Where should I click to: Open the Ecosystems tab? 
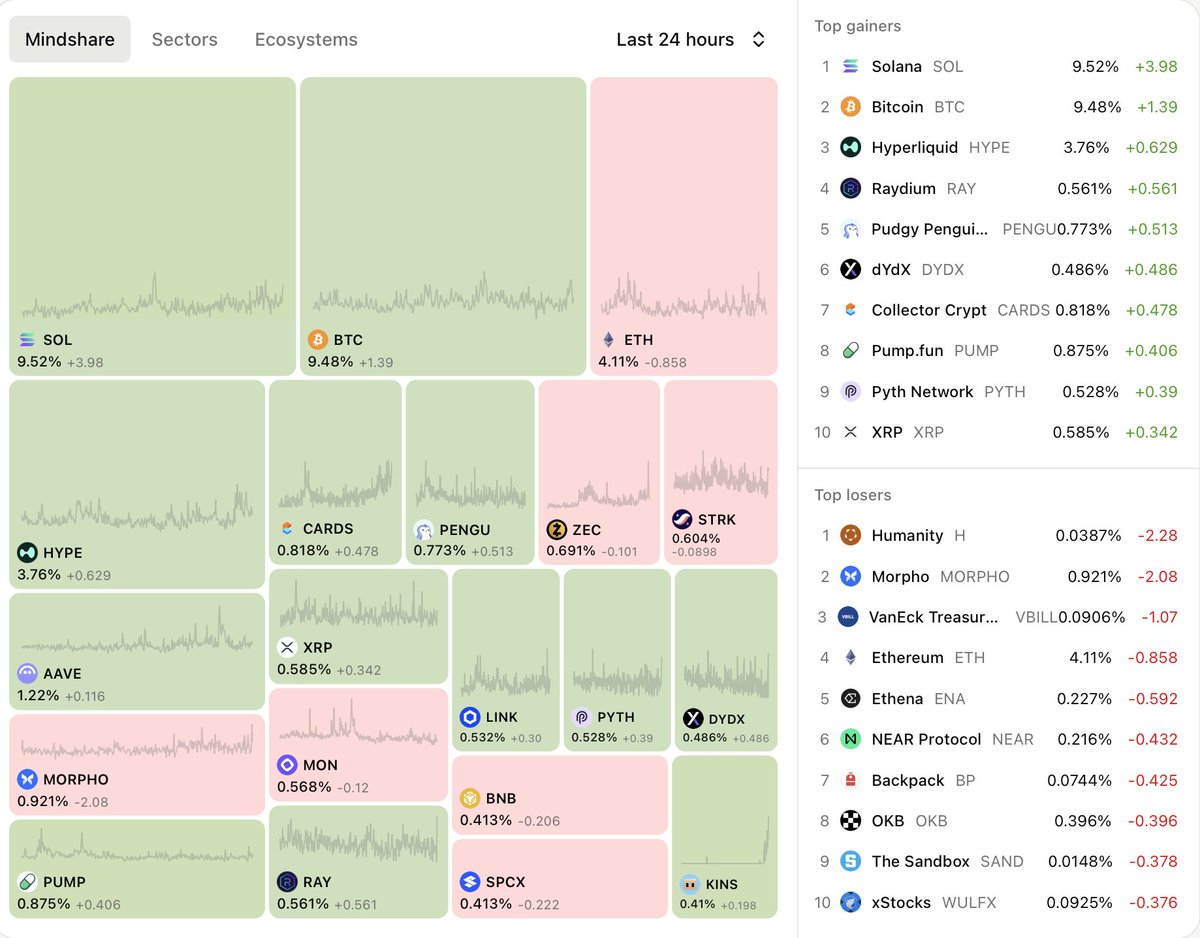click(x=306, y=40)
